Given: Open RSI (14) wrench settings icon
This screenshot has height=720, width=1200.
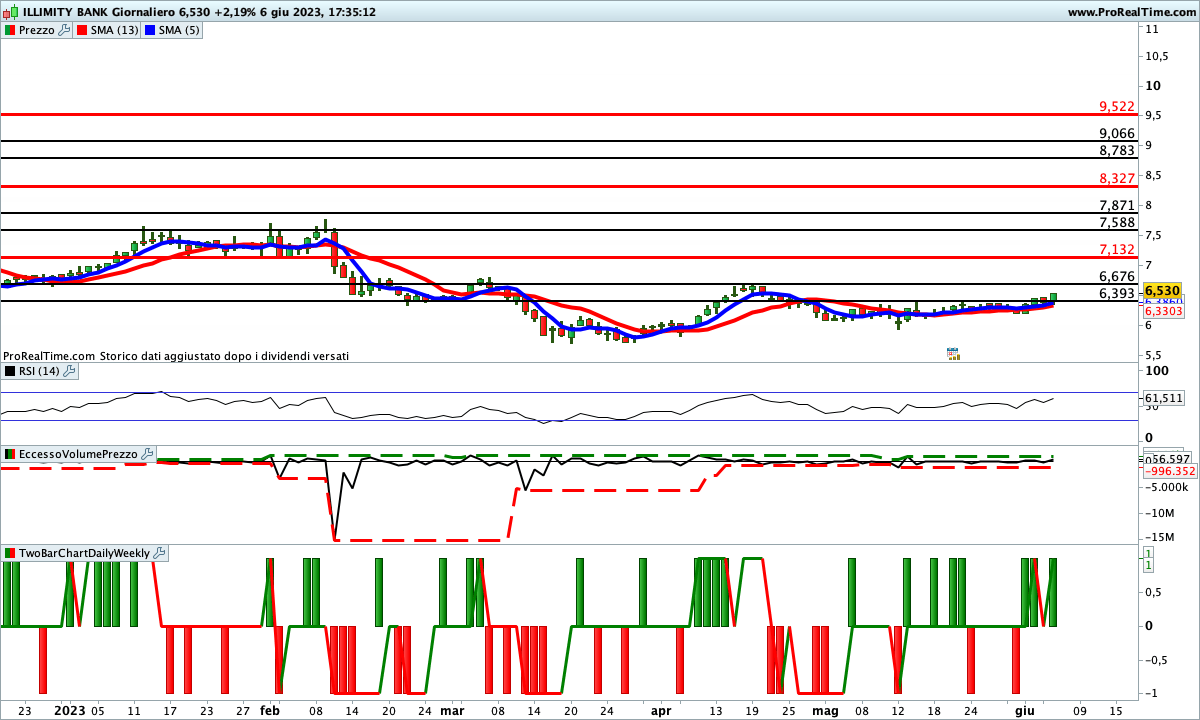Looking at the screenshot, I should (x=69, y=371).
